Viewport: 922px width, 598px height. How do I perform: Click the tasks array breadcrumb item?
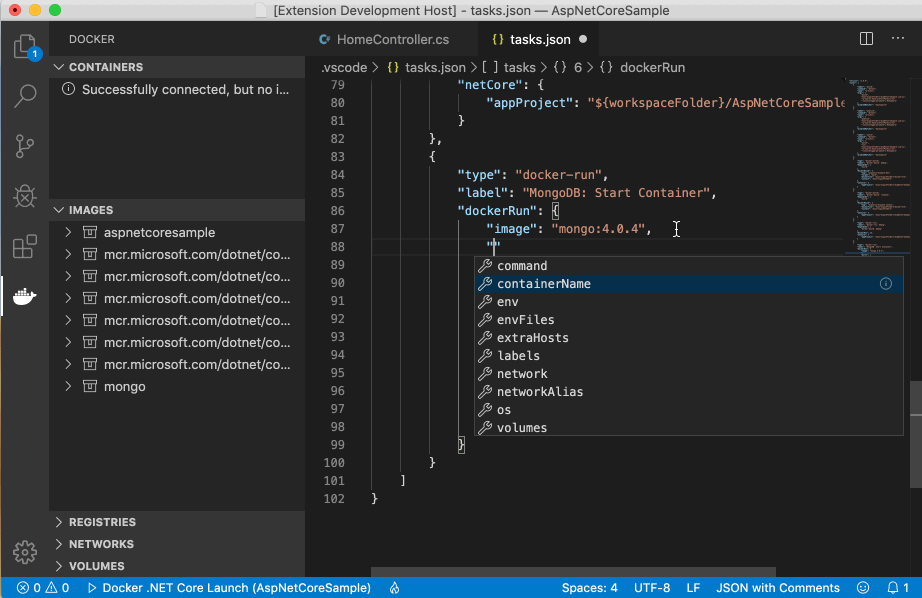[x=509, y=68]
